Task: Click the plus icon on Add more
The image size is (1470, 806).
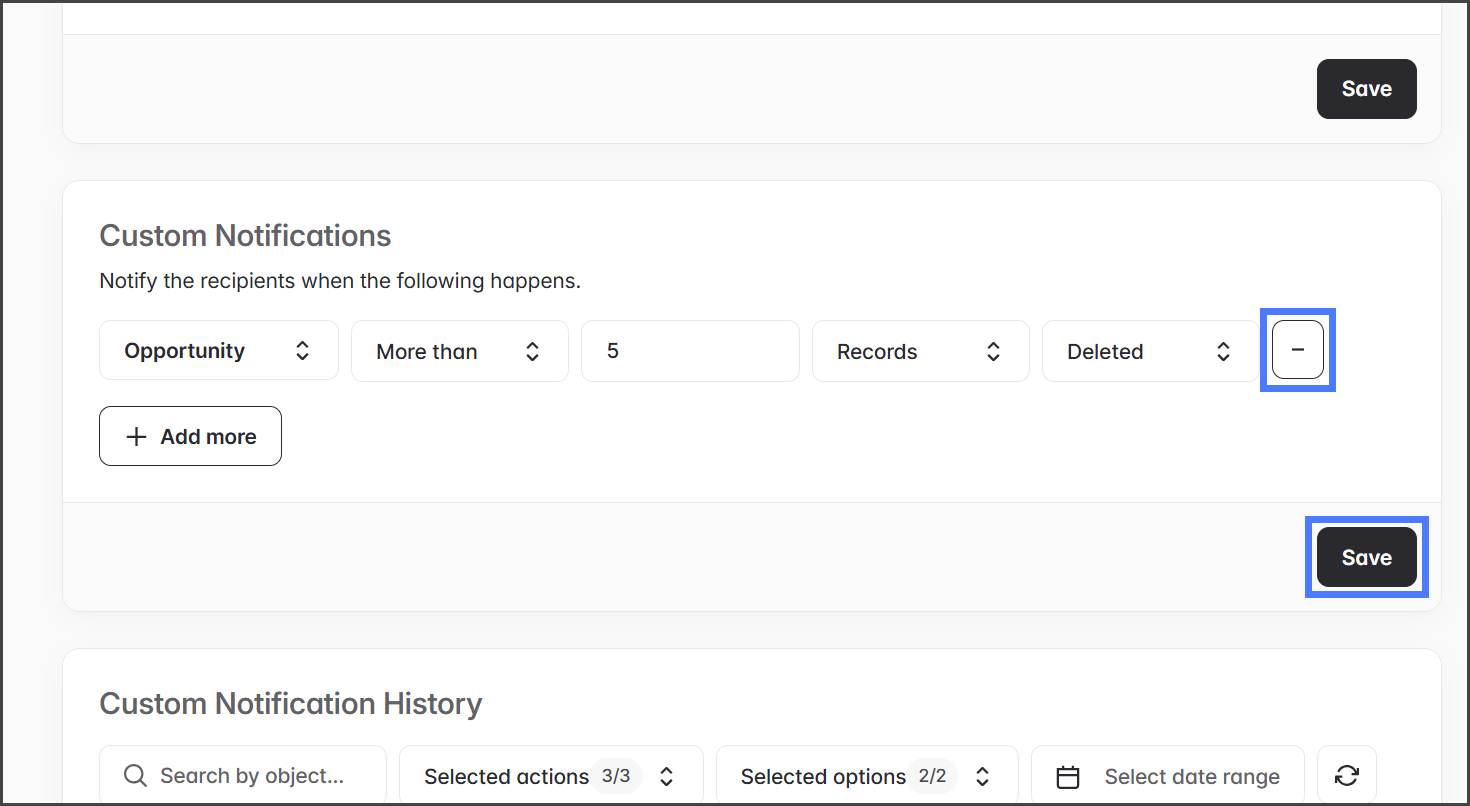Action: click(137, 437)
